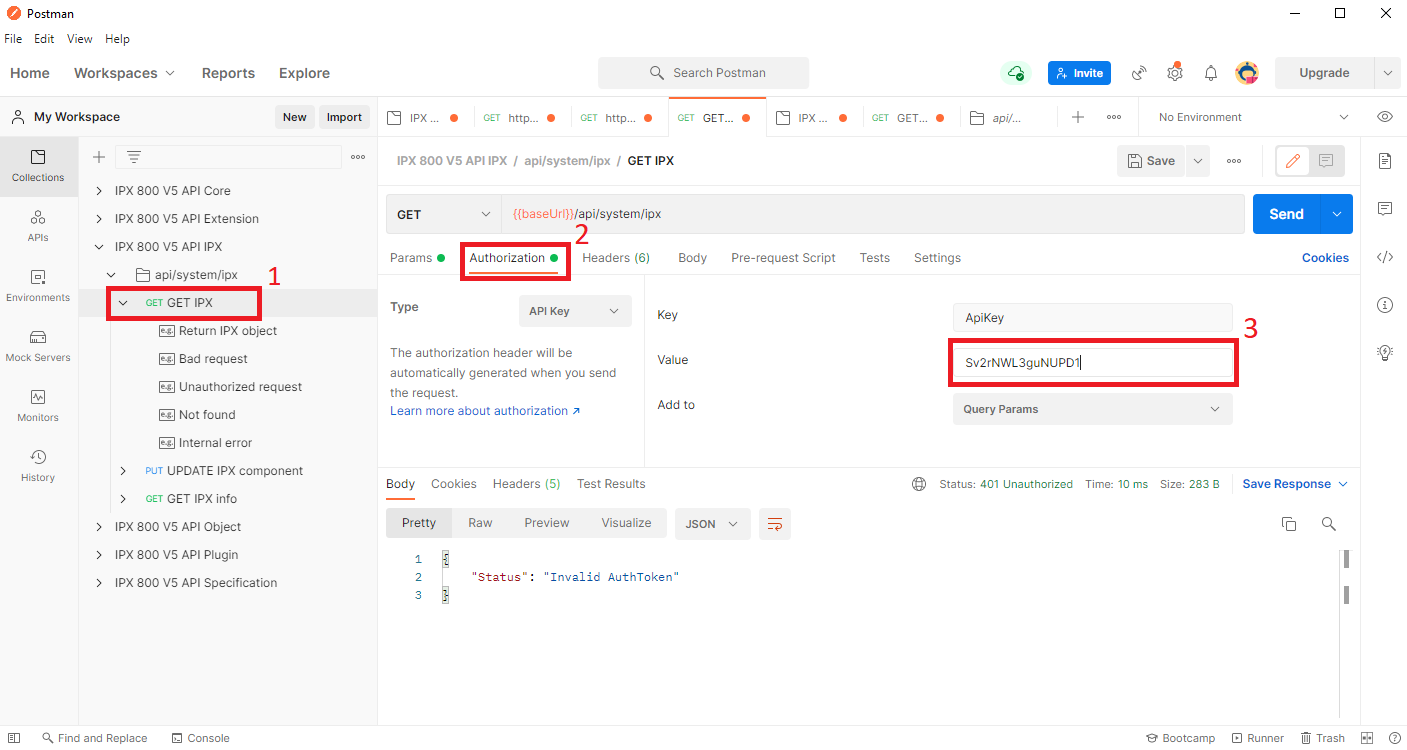Click the Invite button
The height and width of the screenshot is (750, 1407).
(1079, 73)
